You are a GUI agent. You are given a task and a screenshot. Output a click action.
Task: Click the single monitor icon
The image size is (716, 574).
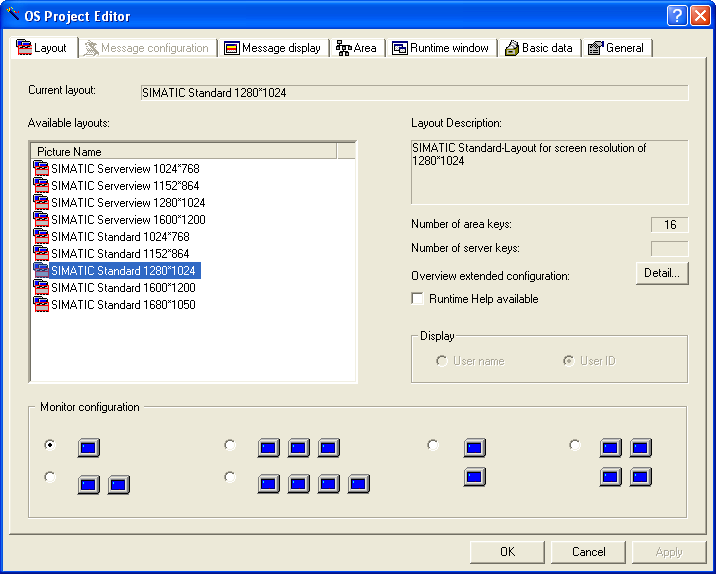pyautogui.click(x=89, y=448)
